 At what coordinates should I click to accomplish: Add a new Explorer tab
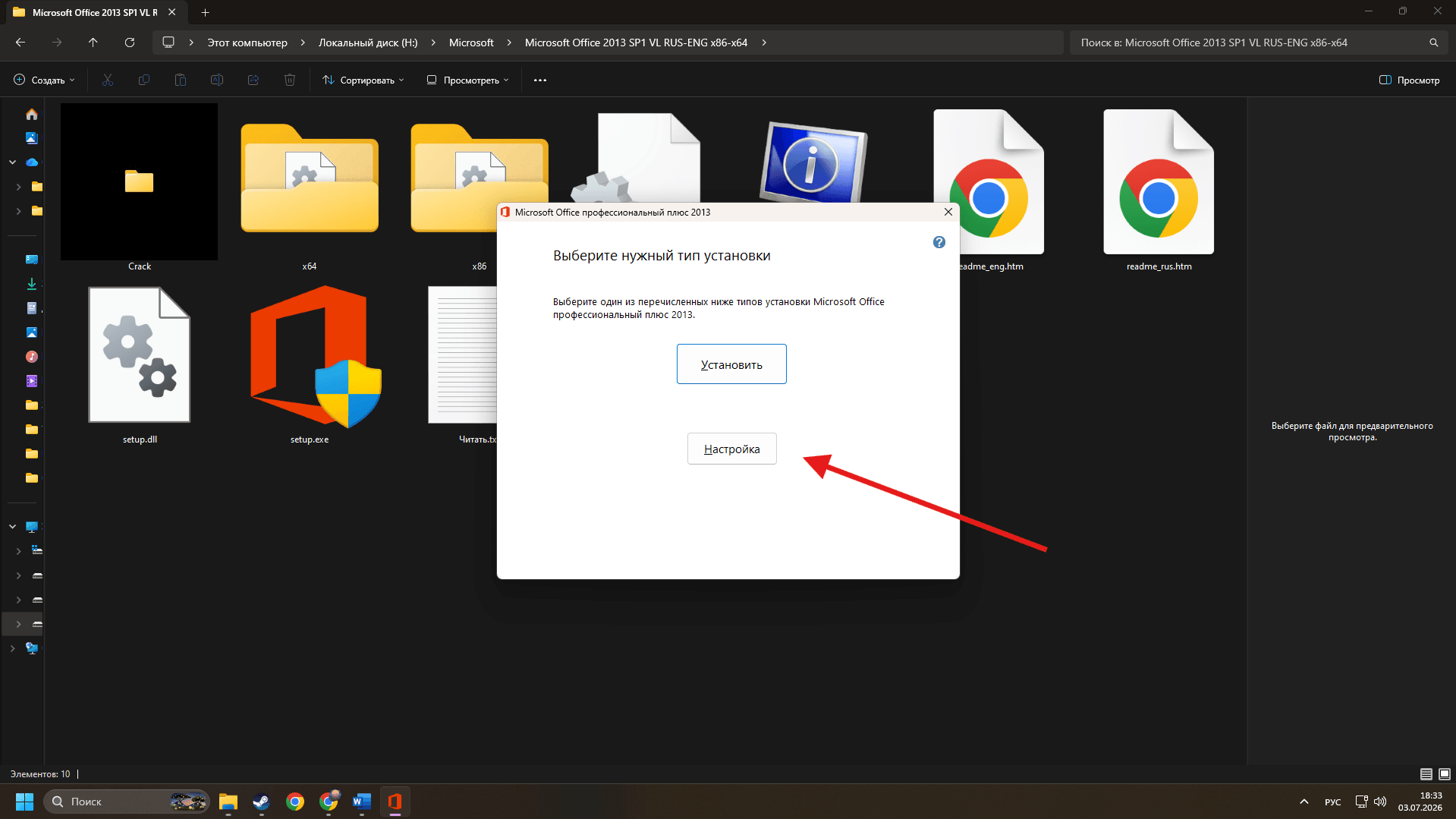click(x=205, y=12)
